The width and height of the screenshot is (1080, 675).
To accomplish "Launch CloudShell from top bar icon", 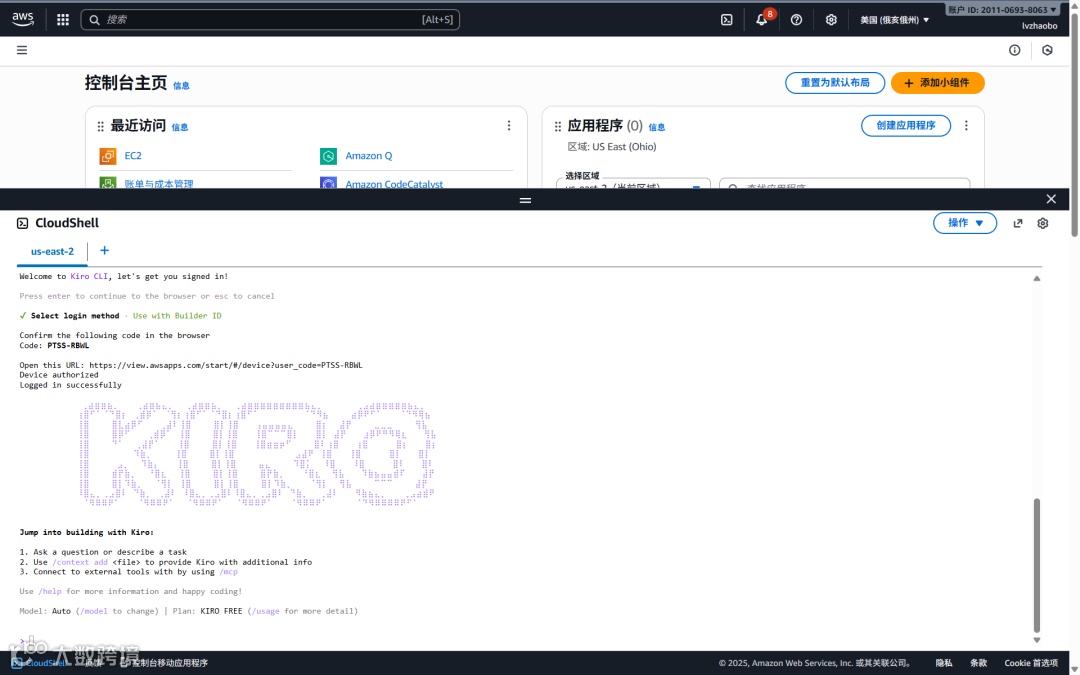I will coord(727,20).
